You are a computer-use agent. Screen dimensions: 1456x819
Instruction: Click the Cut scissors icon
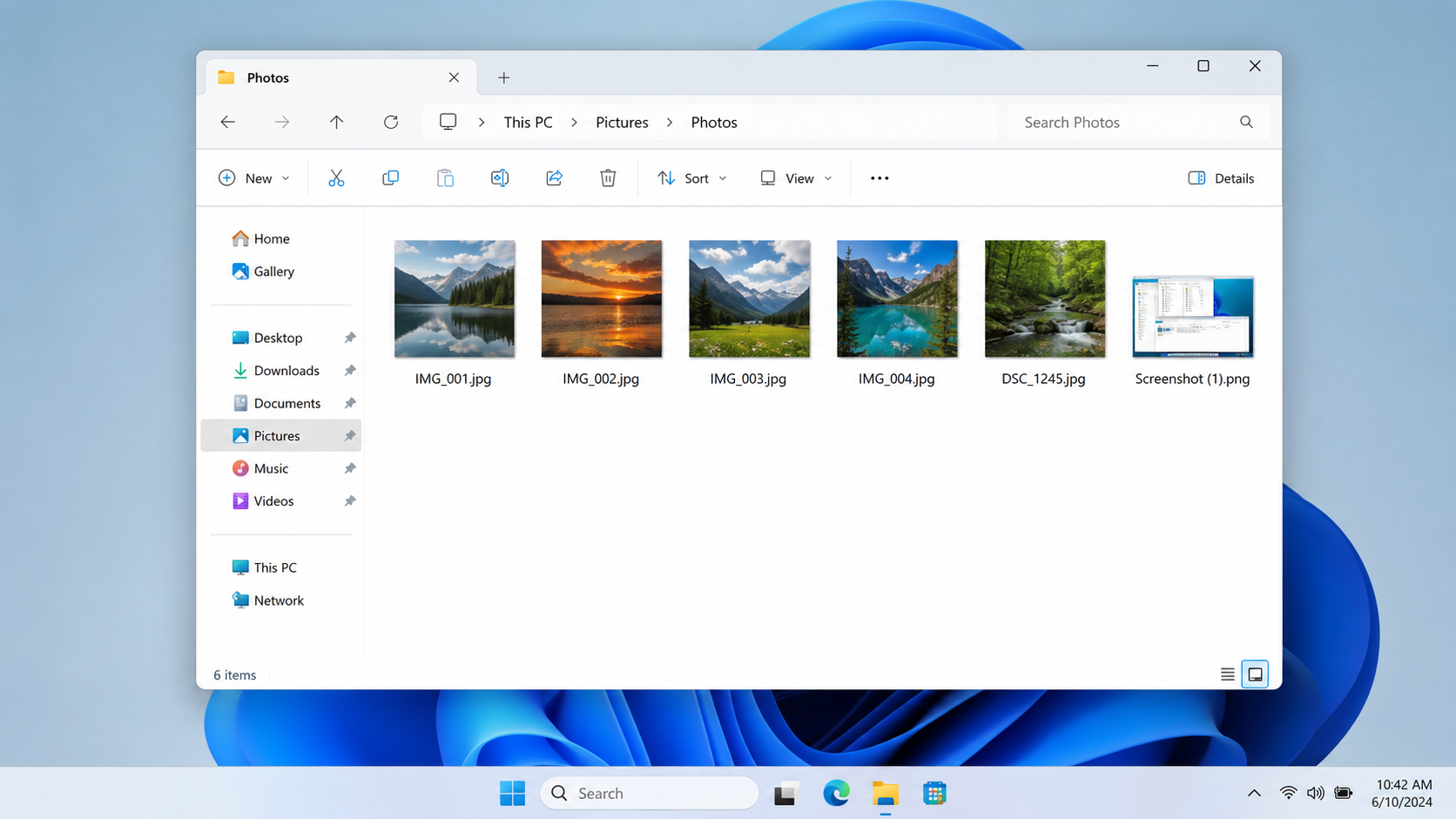336,178
